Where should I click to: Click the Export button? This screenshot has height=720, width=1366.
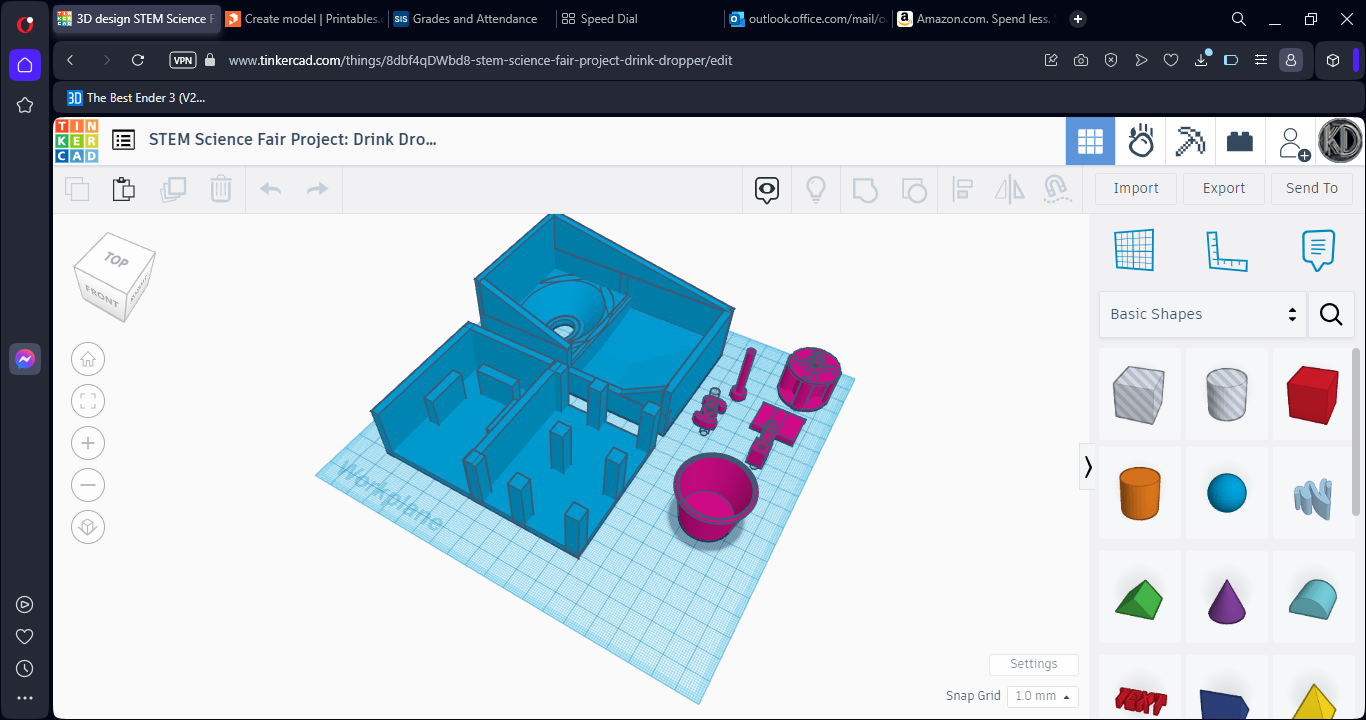pyautogui.click(x=1224, y=188)
